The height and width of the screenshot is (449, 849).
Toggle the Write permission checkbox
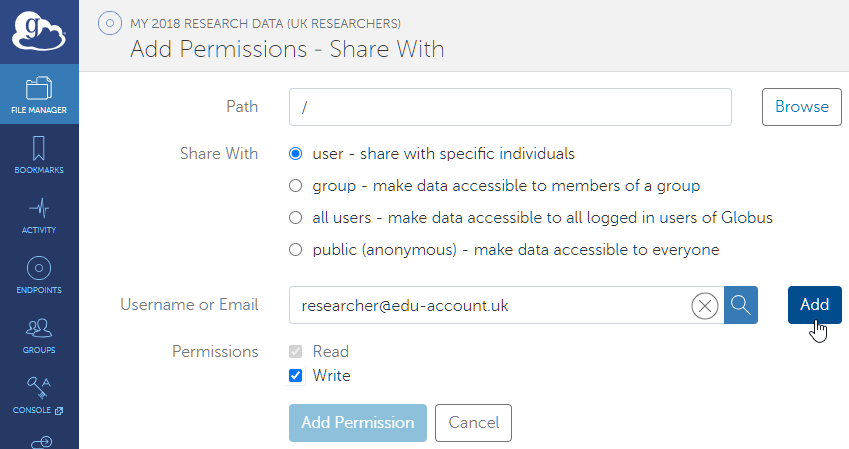pyautogui.click(x=295, y=376)
